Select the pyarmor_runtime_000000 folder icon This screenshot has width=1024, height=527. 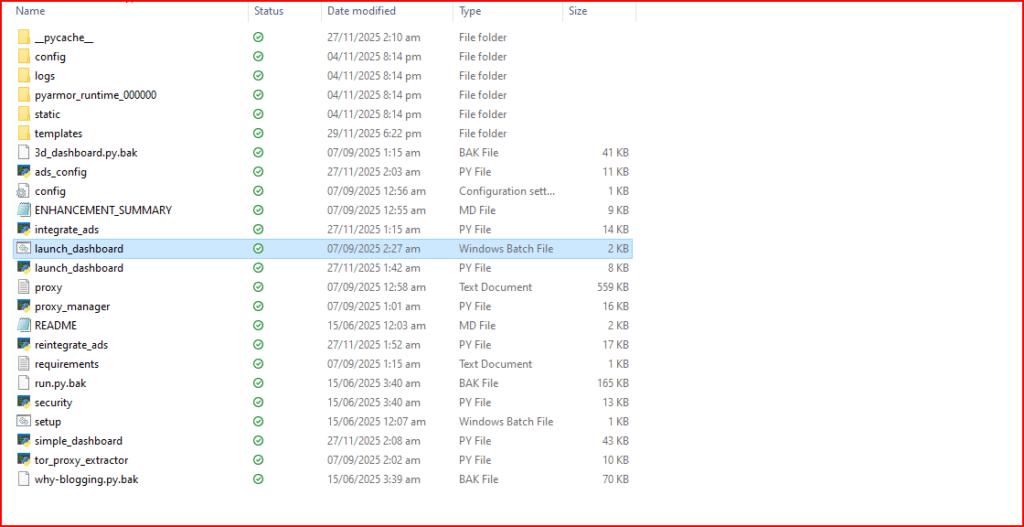coord(24,95)
